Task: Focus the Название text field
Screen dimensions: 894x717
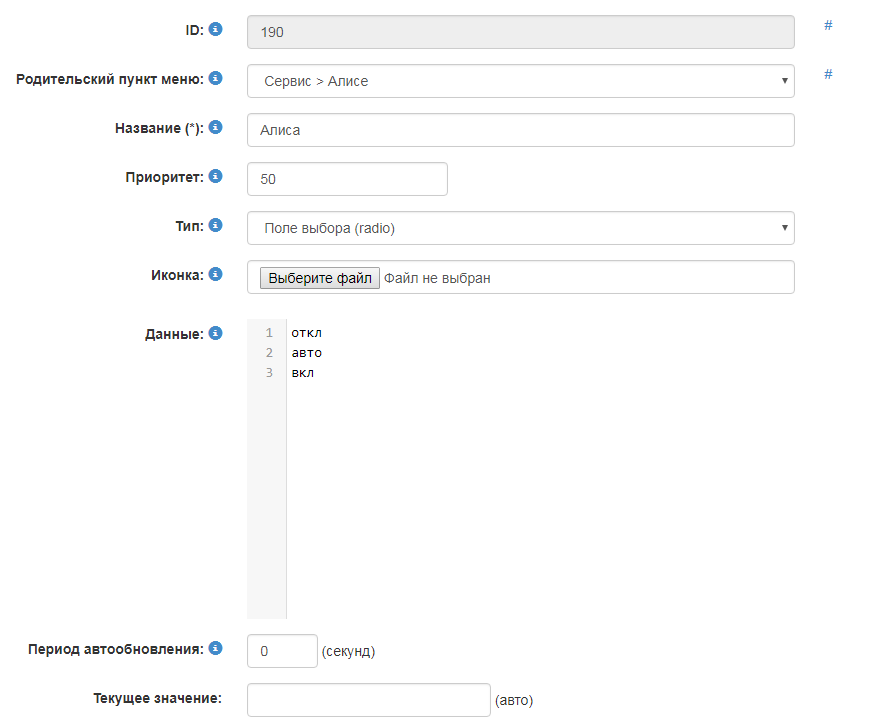Action: (x=520, y=130)
